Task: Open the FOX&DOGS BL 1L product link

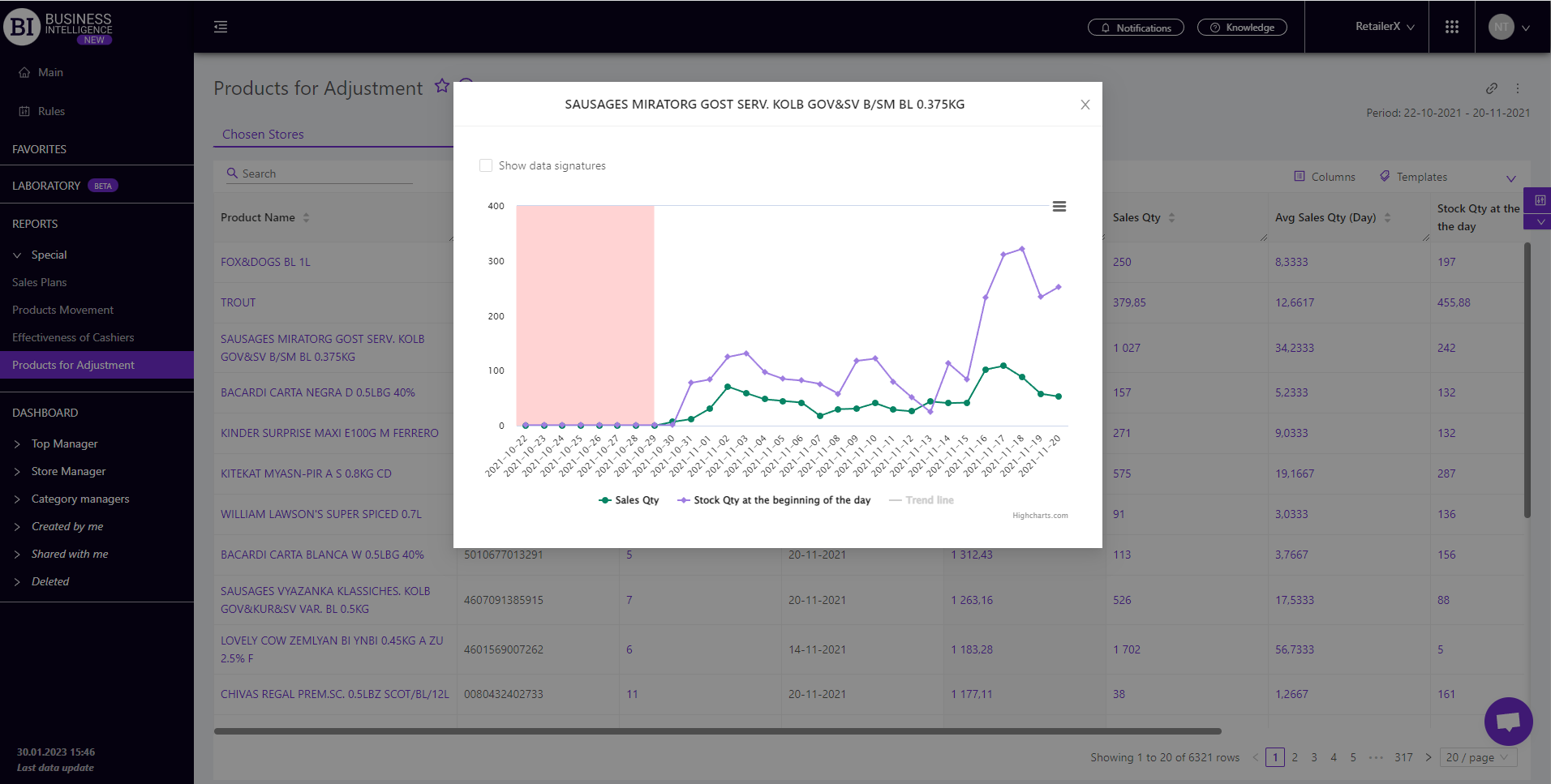Action: pos(265,262)
